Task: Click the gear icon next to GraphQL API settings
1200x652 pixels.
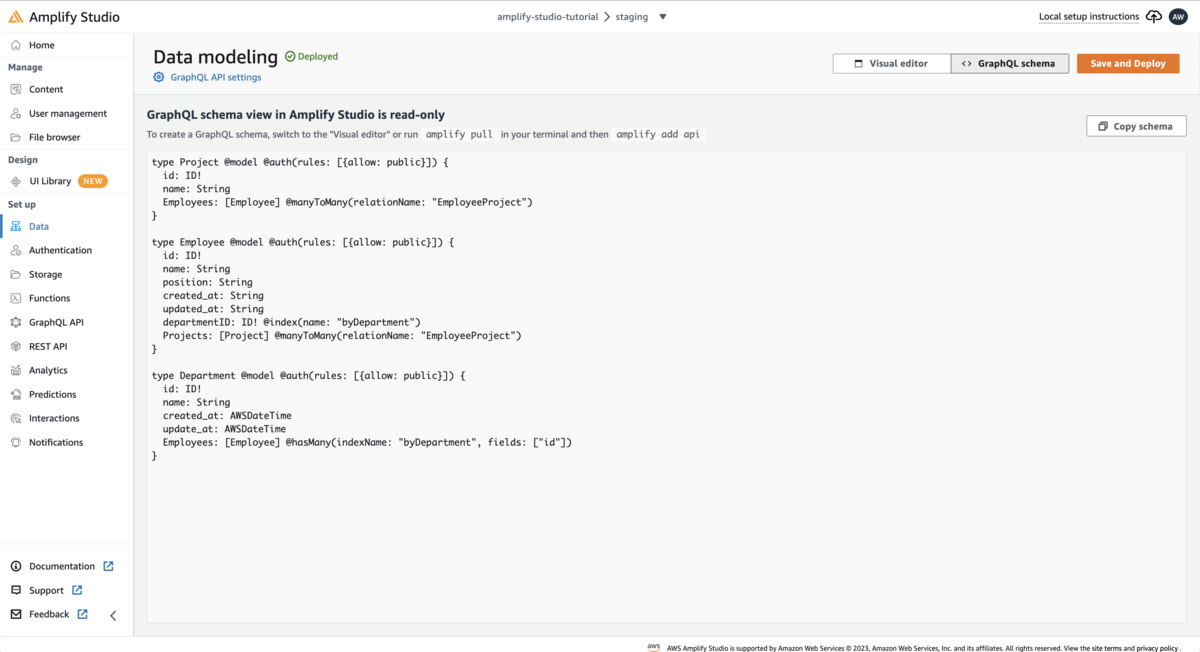Action: tap(159, 77)
